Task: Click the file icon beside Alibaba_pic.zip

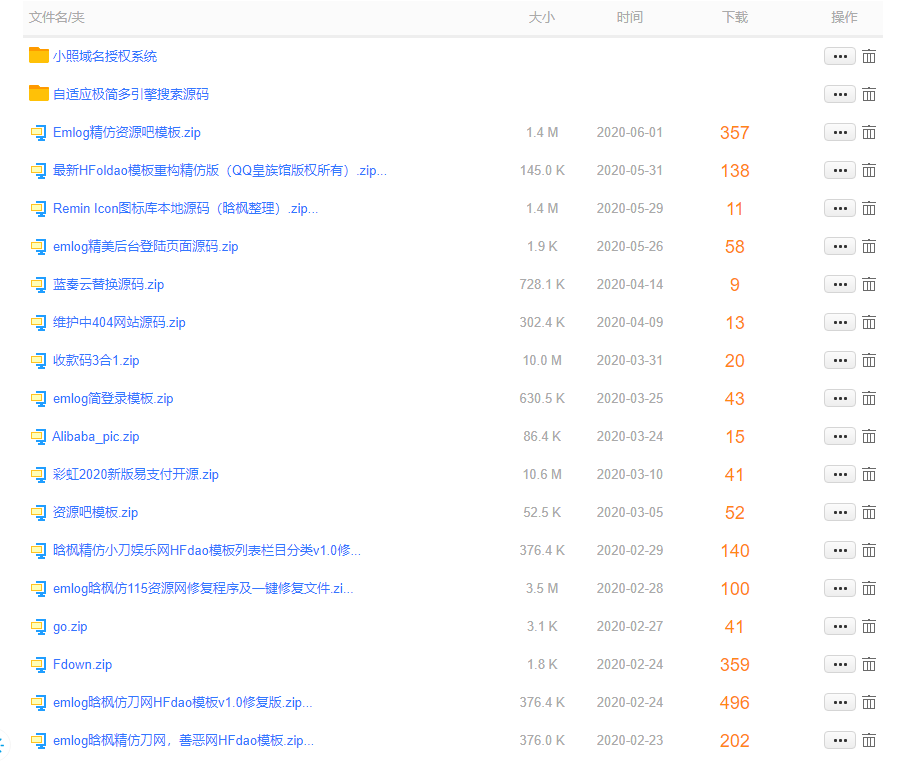Action: (36, 436)
